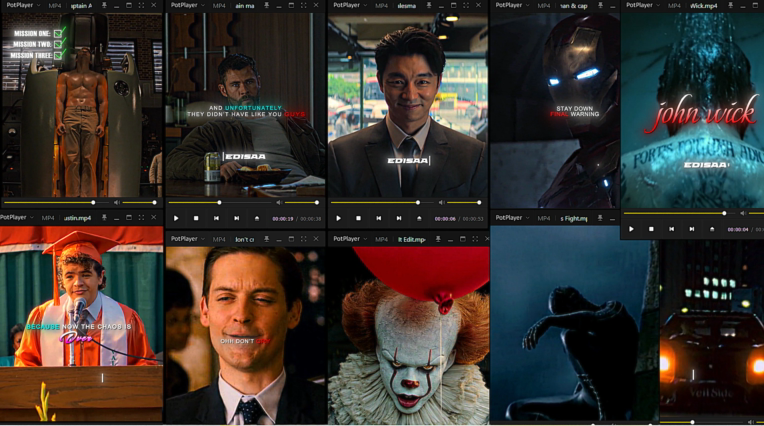Click the open-file eject icon in Wick.mp4 window
Viewport: 764px width, 426px height.
[712, 229]
